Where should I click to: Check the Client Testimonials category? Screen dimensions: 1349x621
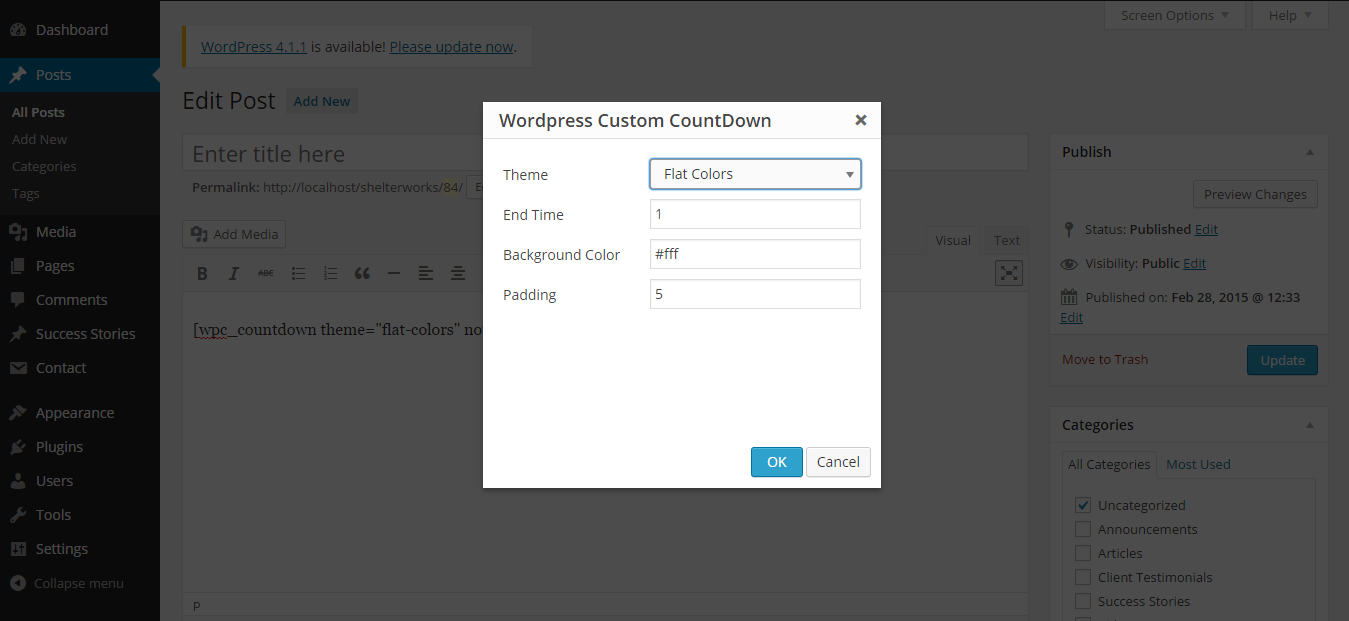[x=1082, y=577]
